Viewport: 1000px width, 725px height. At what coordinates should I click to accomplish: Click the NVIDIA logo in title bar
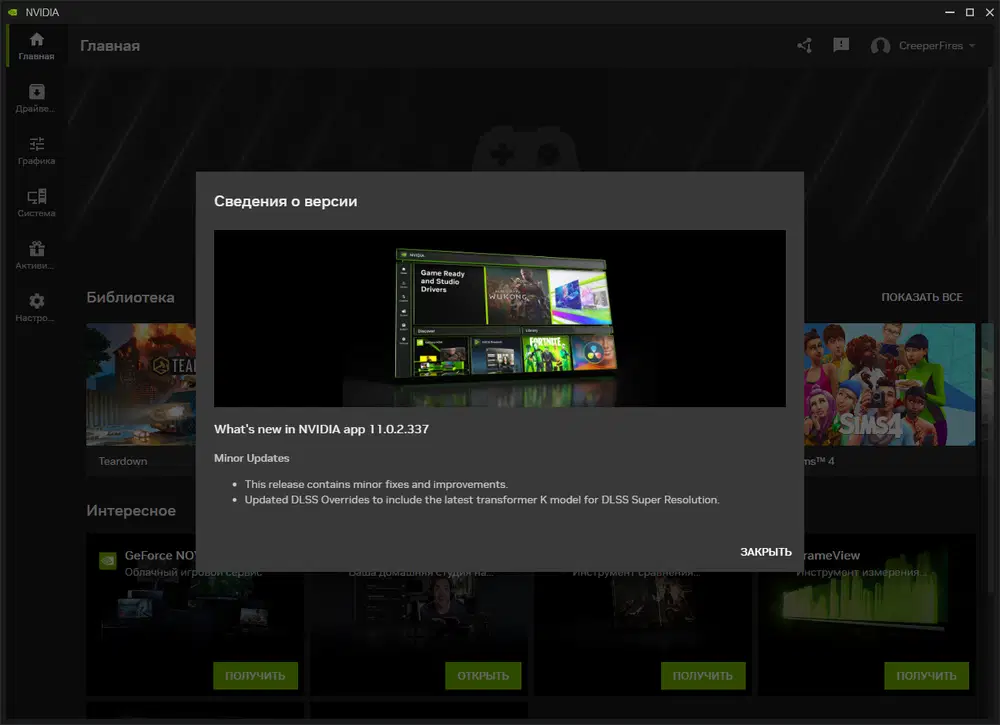(x=13, y=12)
